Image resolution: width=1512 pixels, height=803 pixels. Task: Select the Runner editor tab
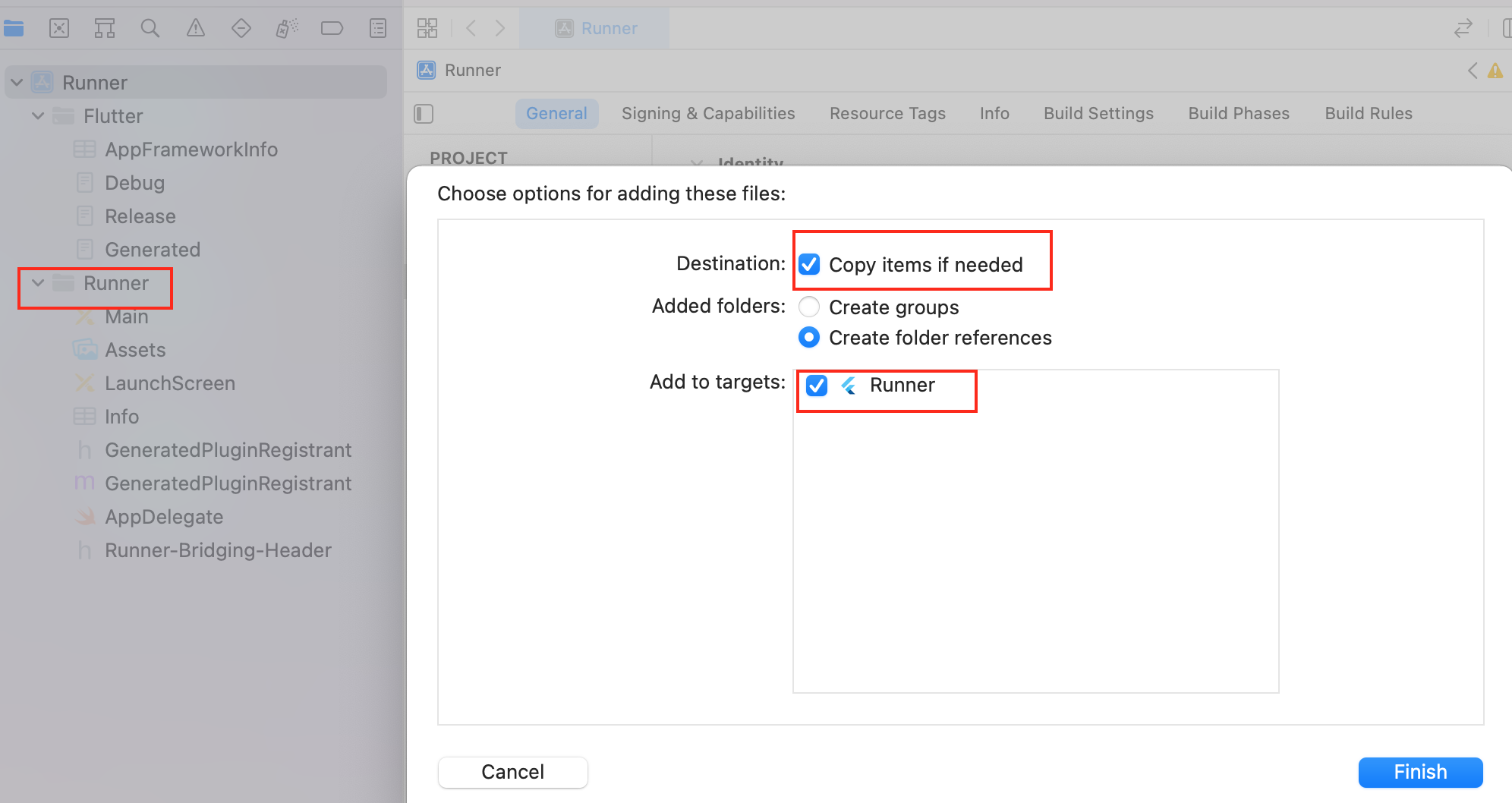tap(594, 29)
